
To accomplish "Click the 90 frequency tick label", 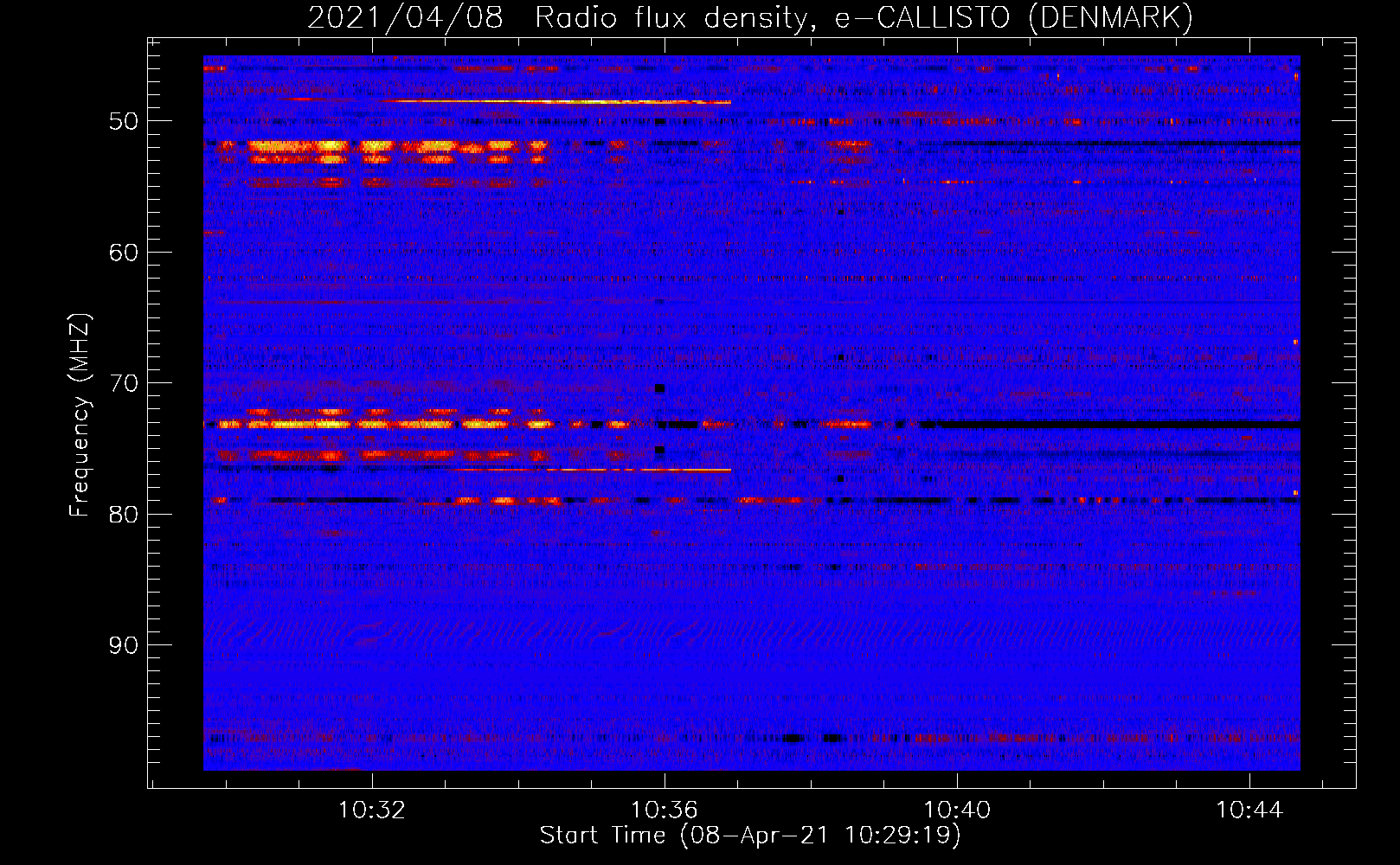I will coord(124,645).
